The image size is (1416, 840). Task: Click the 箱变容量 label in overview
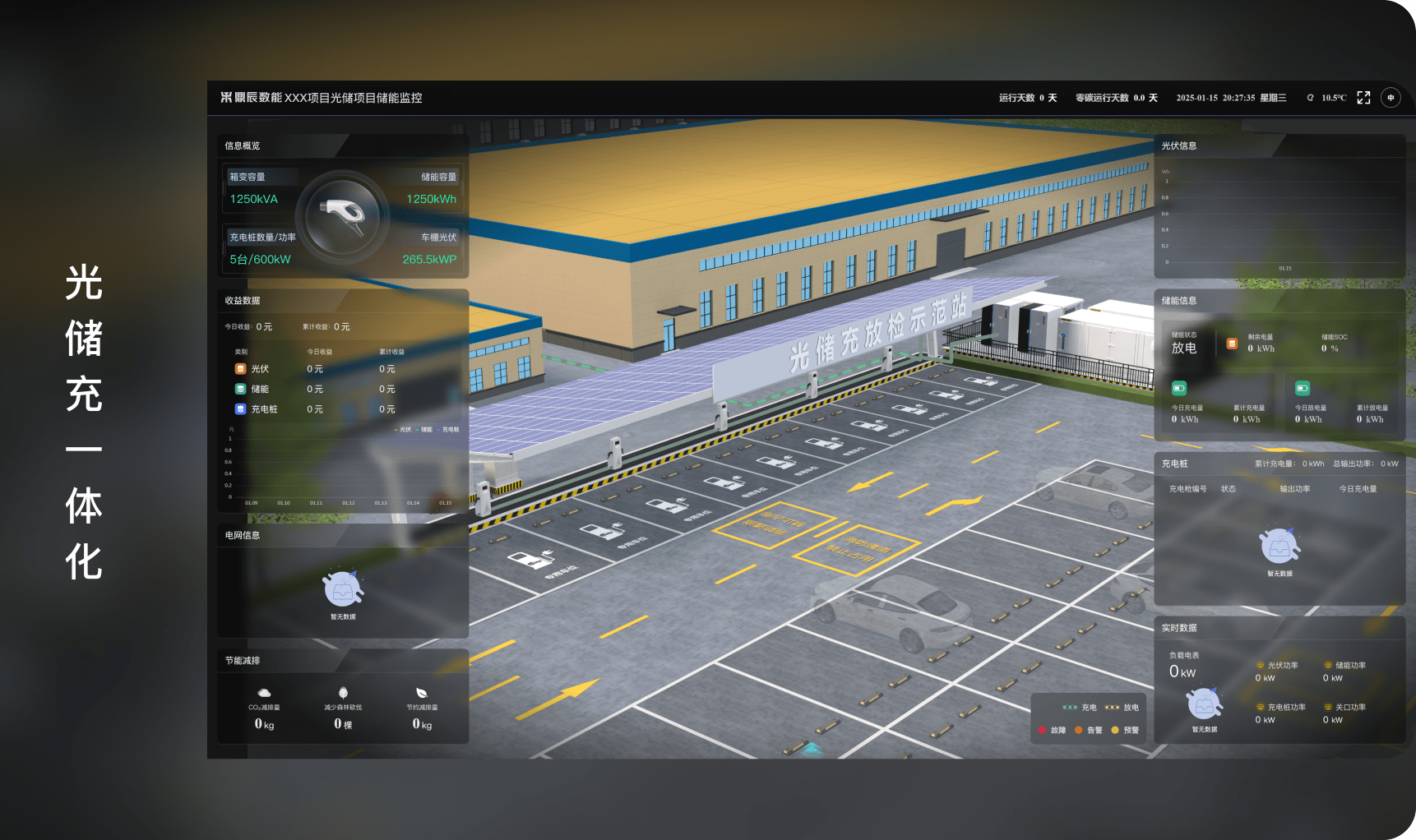tap(248, 177)
